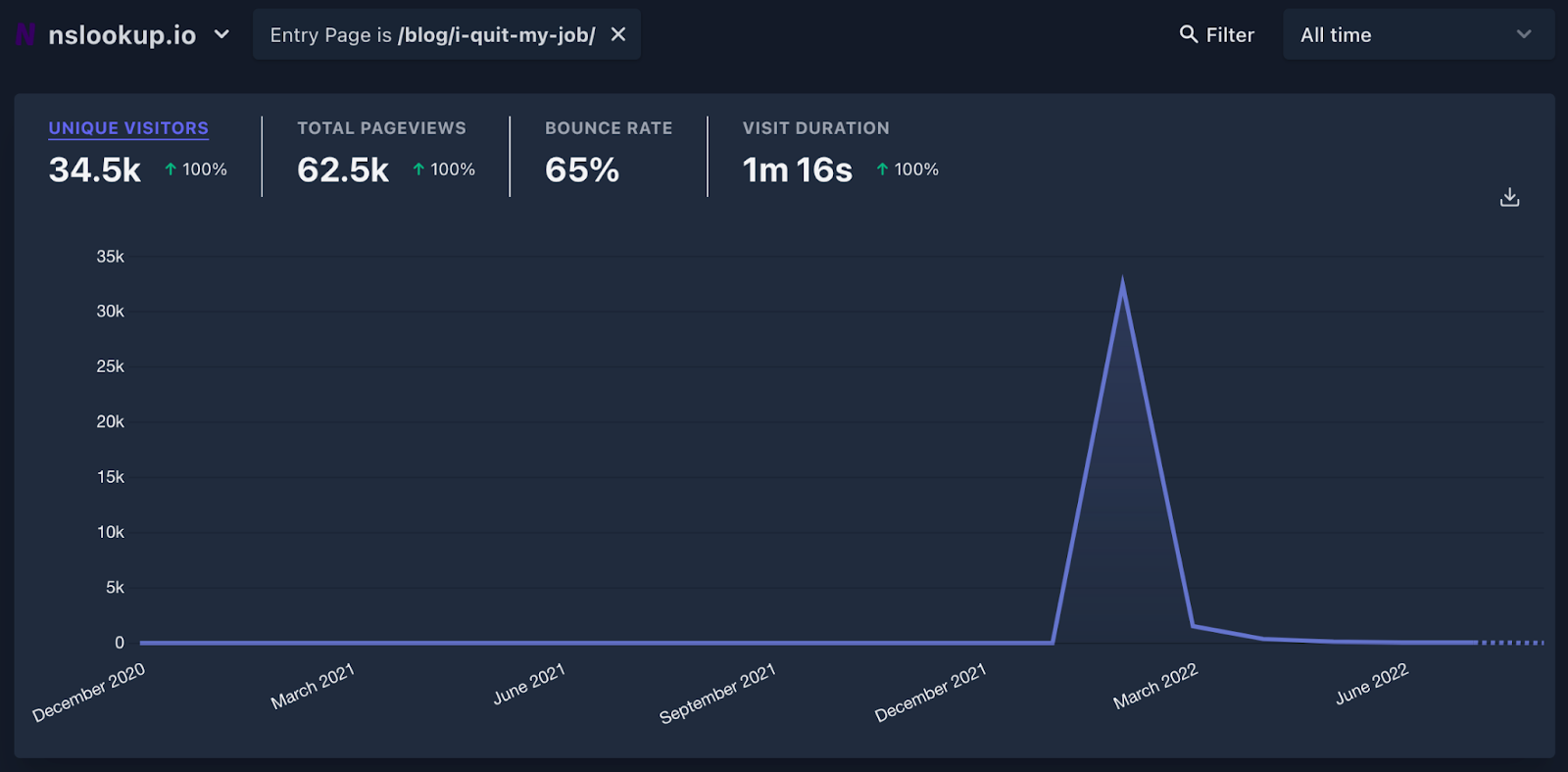The width and height of the screenshot is (1568, 772).
Task: Click the March 2022 x-axis label
Action: click(x=1155, y=686)
